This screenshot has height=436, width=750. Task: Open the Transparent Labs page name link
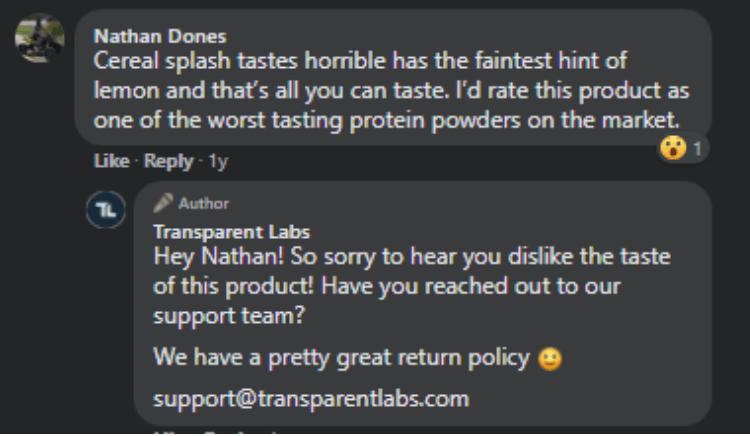(232, 232)
